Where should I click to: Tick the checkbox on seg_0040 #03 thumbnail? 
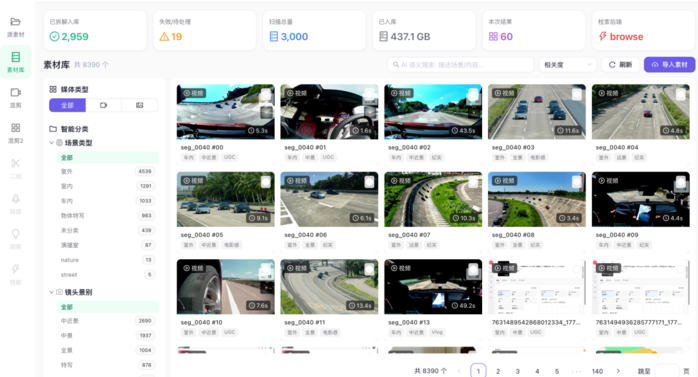point(577,94)
